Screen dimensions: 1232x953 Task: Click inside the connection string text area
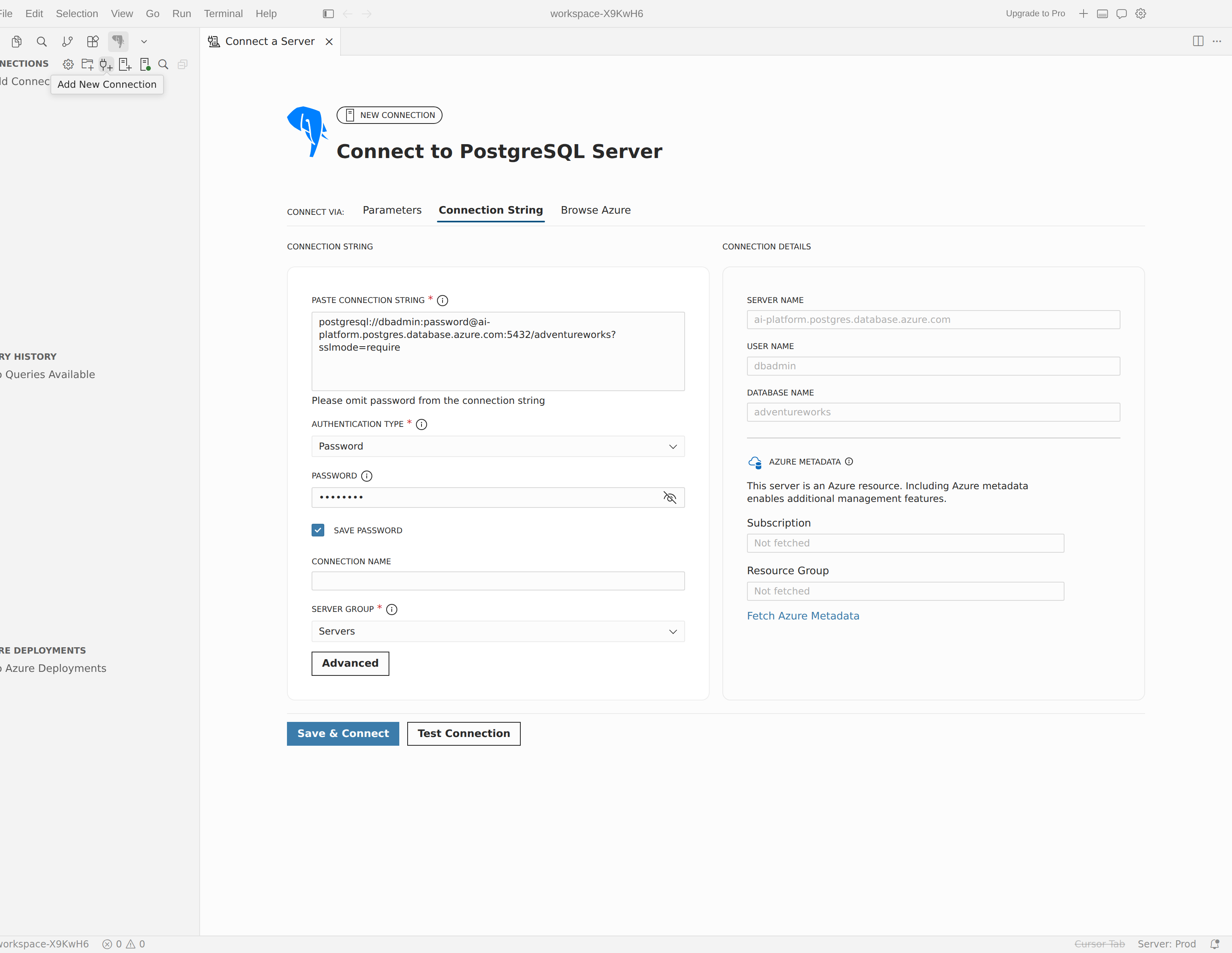point(498,351)
